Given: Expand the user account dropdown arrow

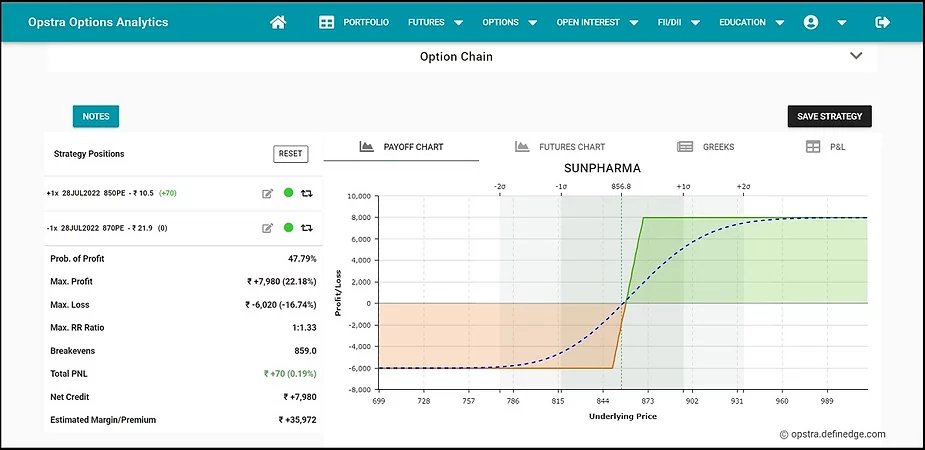Looking at the screenshot, I should coord(842,23).
